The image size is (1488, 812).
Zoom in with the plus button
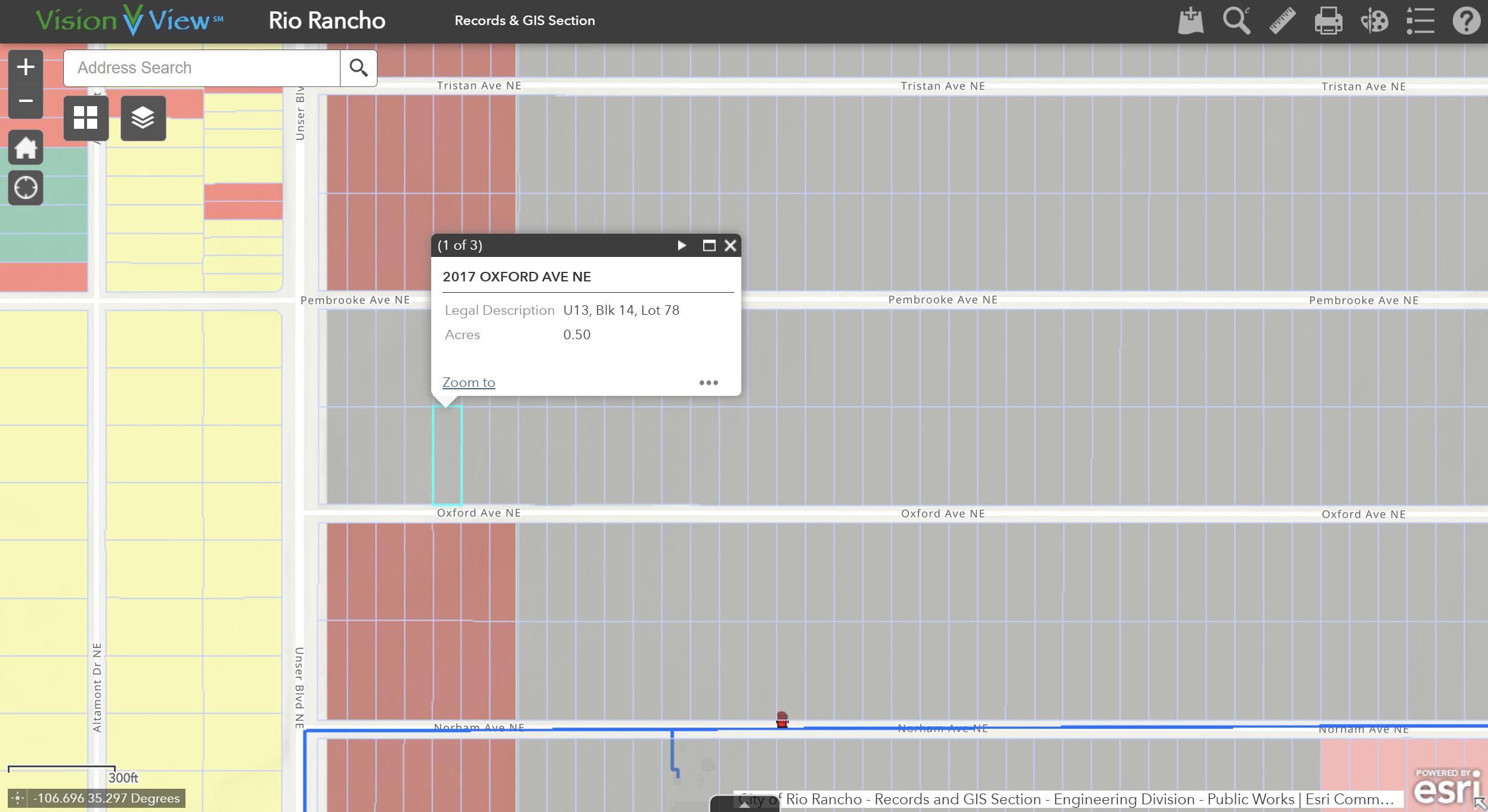pyautogui.click(x=26, y=67)
